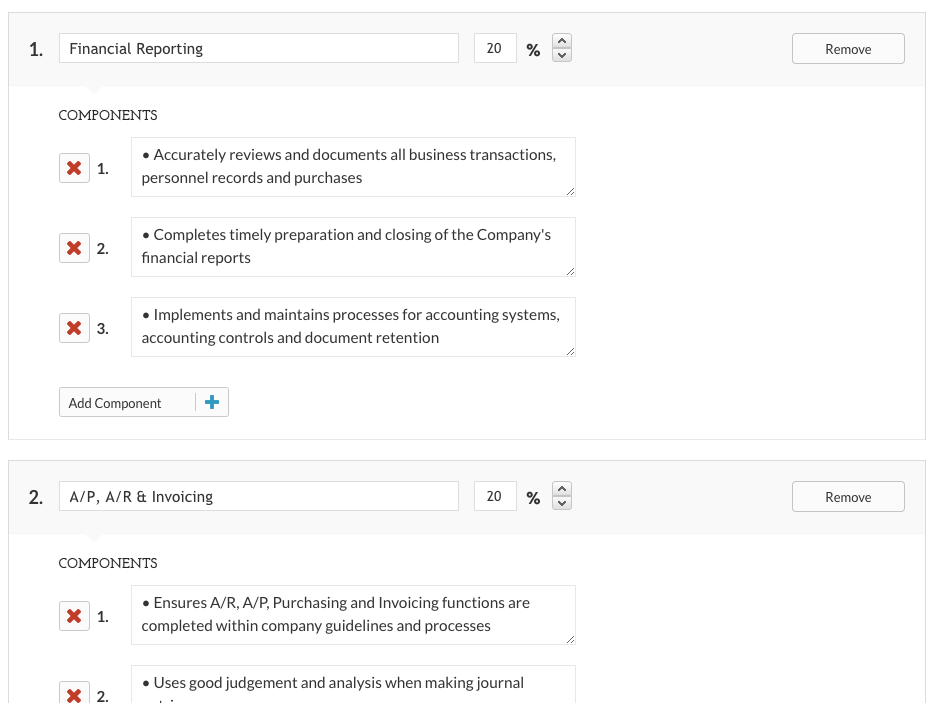This screenshot has width=939, height=703.
Task: Edit the business transactions component text
Action: point(353,167)
